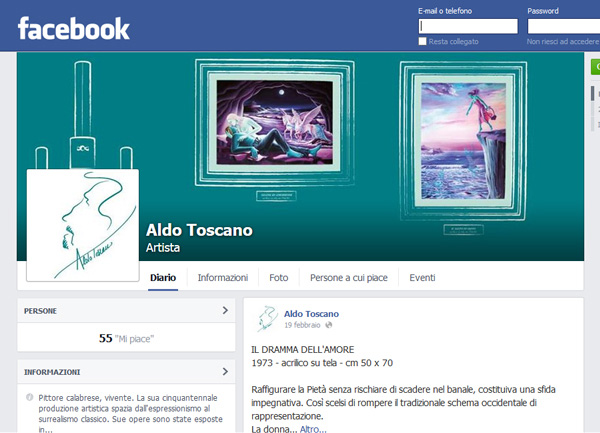Open Aldo Toscano's signature profile picture
This screenshot has height=433, width=600.
[83, 225]
